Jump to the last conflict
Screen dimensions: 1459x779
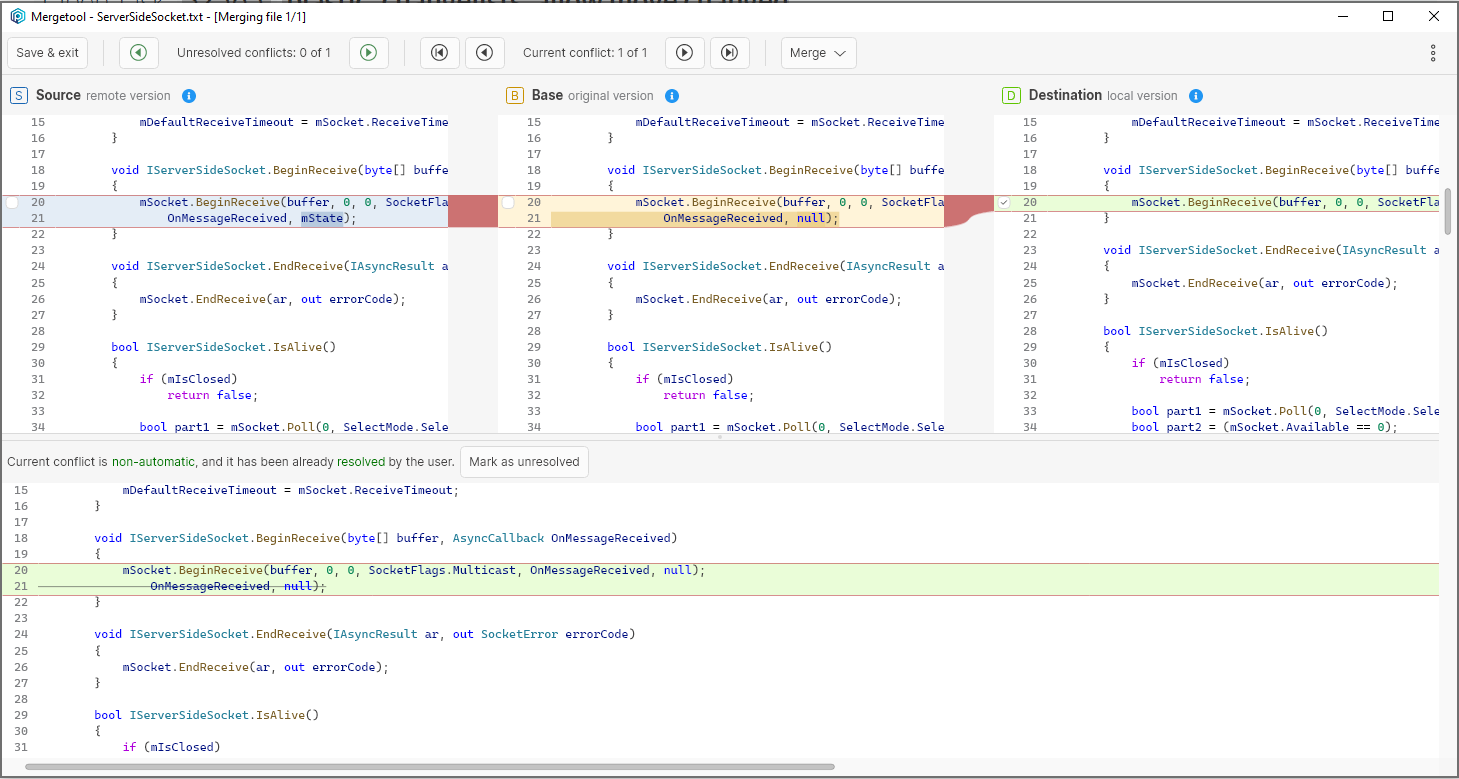[729, 52]
